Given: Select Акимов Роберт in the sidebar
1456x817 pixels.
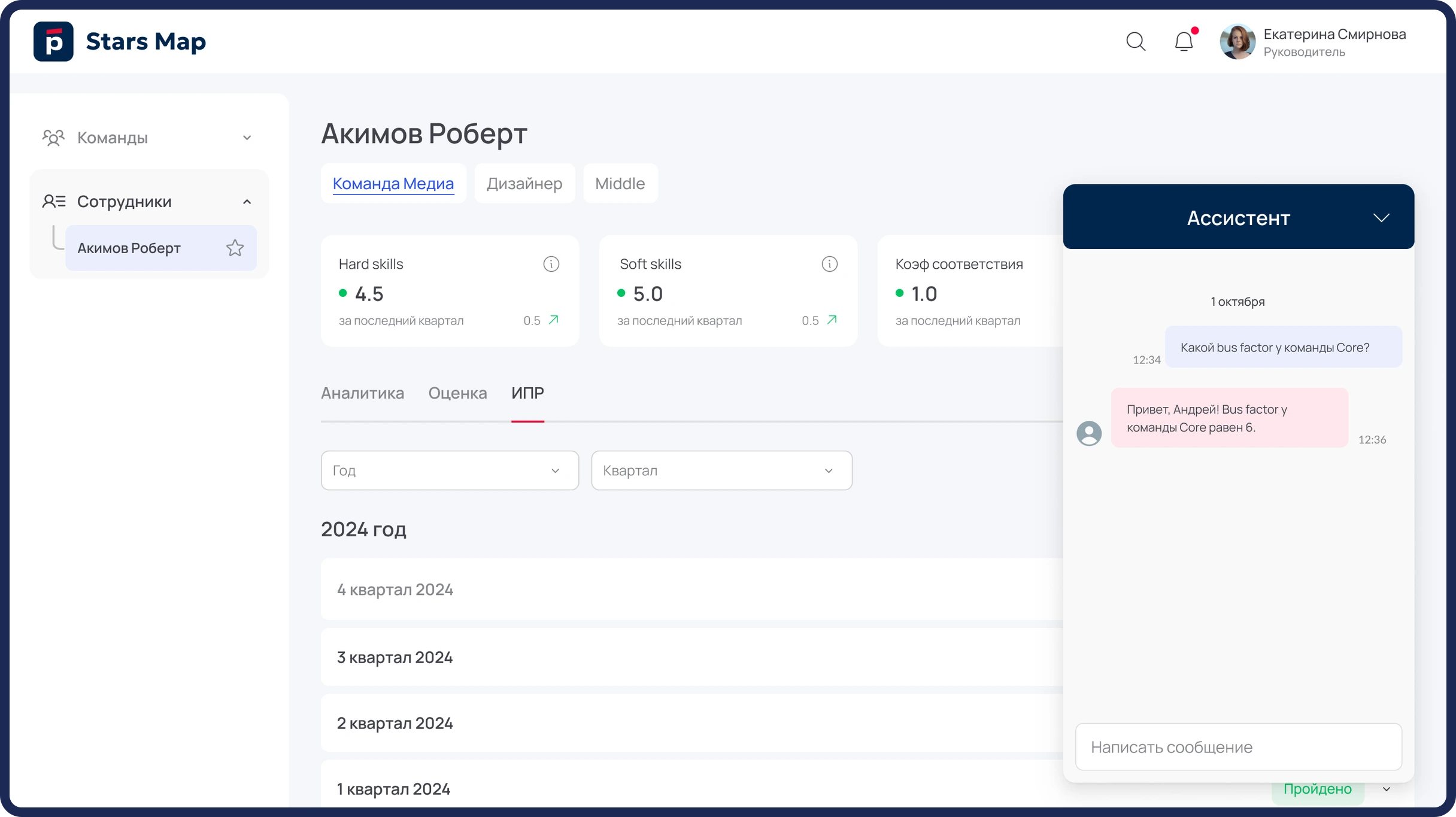Looking at the screenshot, I should pos(161,248).
